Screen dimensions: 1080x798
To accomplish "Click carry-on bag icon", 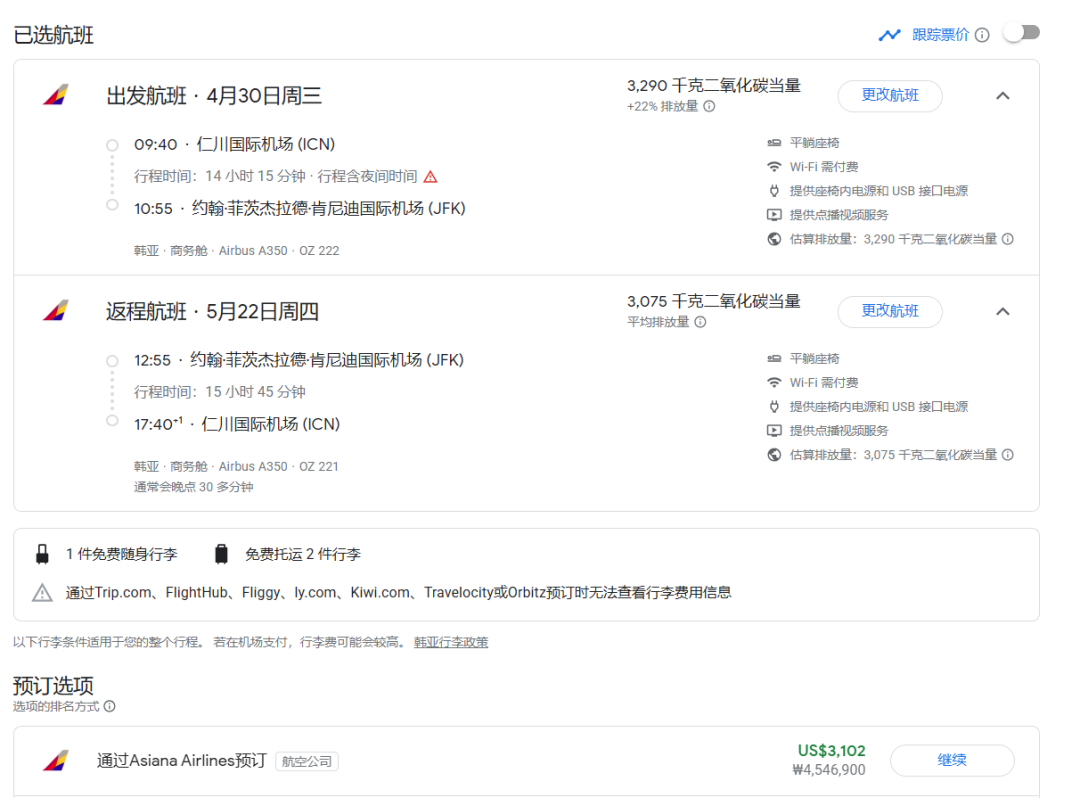I will 42,554.
